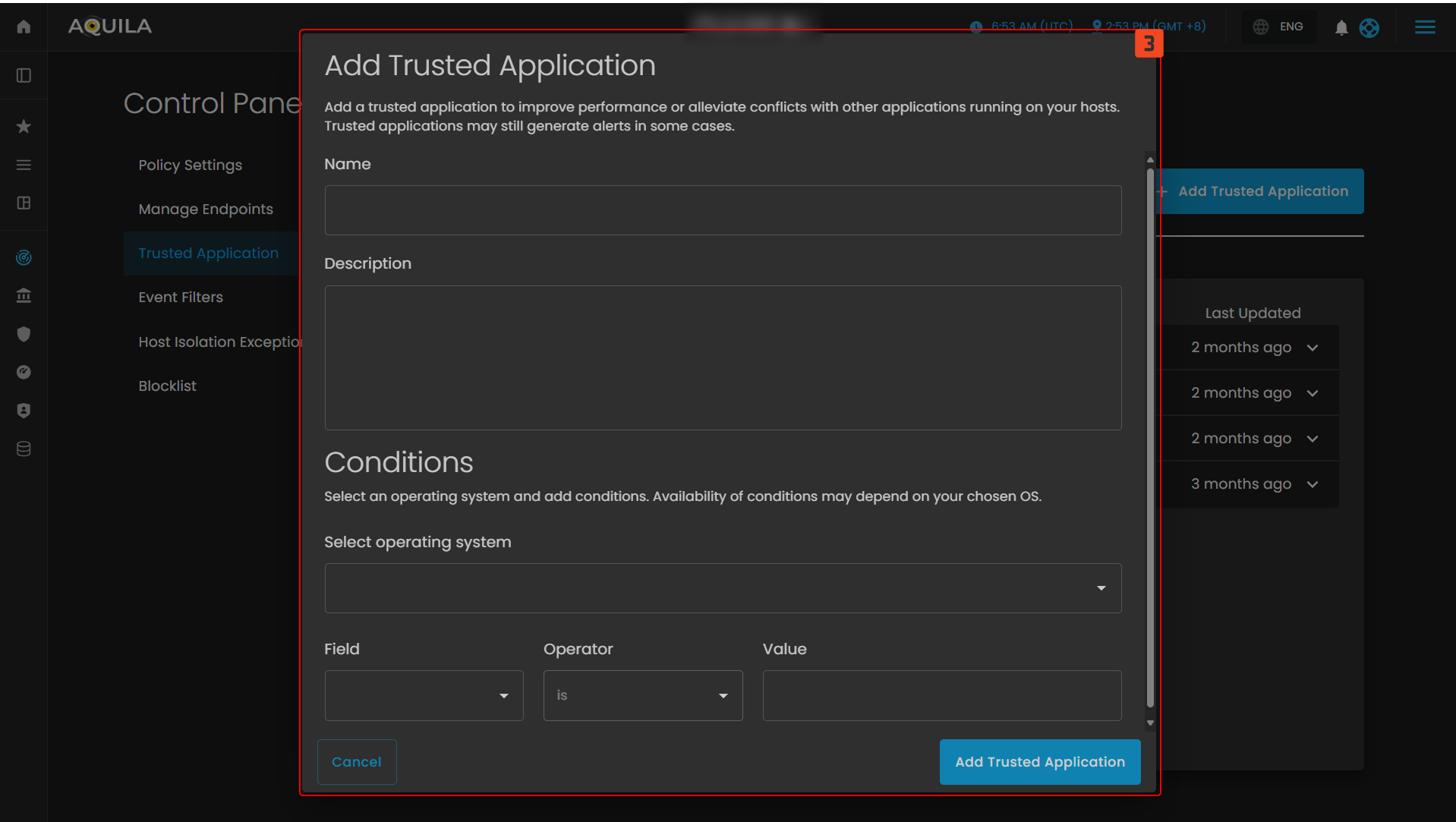Open the bank building sidebar icon
Viewport: 1456px width, 822px height.
24,295
